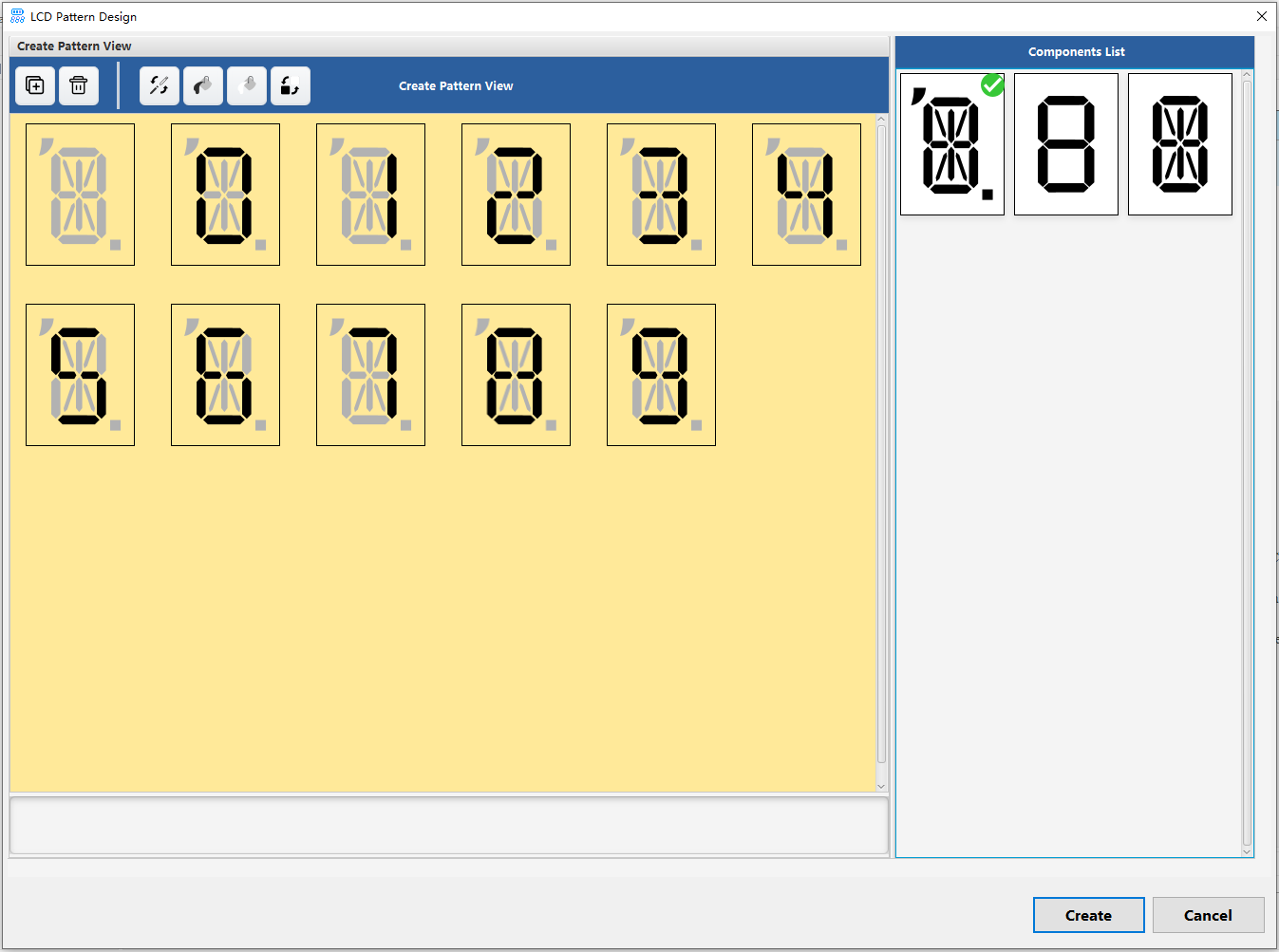The image size is (1279, 952).
Task: Click the invert black-white segments icon
Action: (x=291, y=86)
